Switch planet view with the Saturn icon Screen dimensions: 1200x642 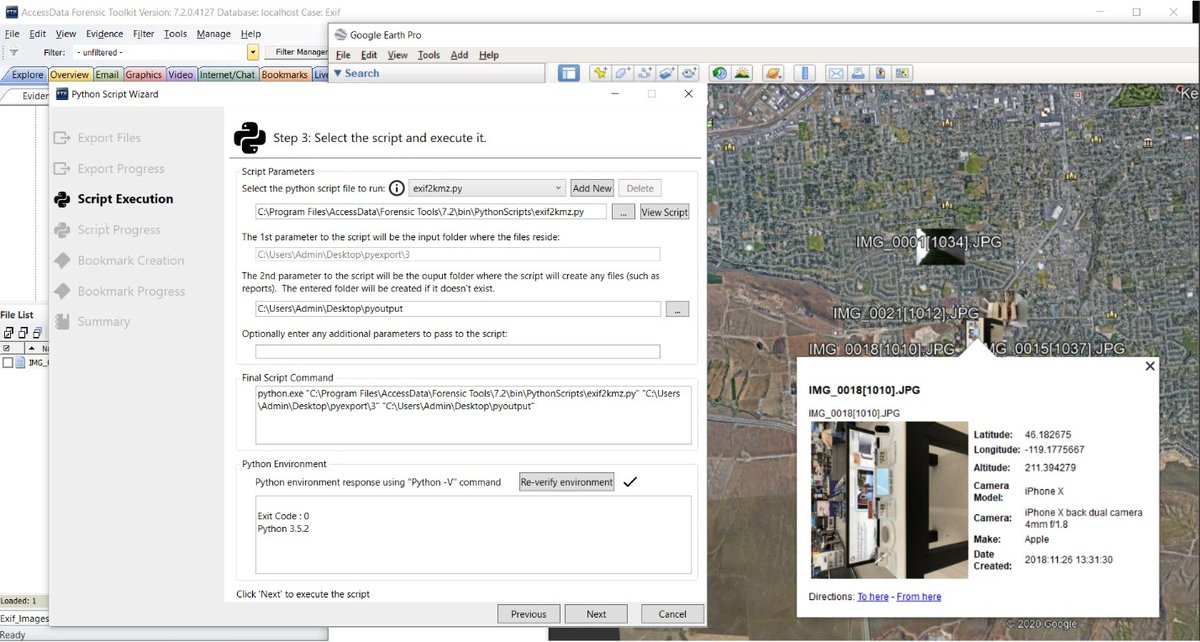pos(774,73)
